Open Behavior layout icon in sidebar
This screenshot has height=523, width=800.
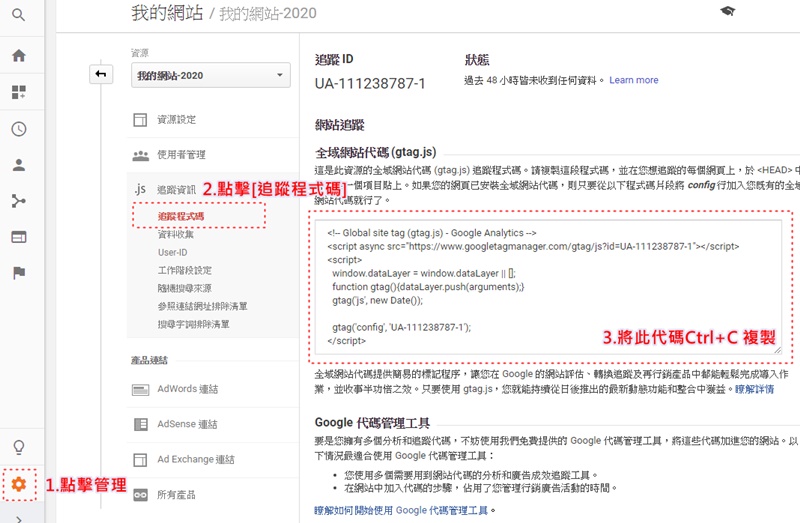(x=19, y=237)
